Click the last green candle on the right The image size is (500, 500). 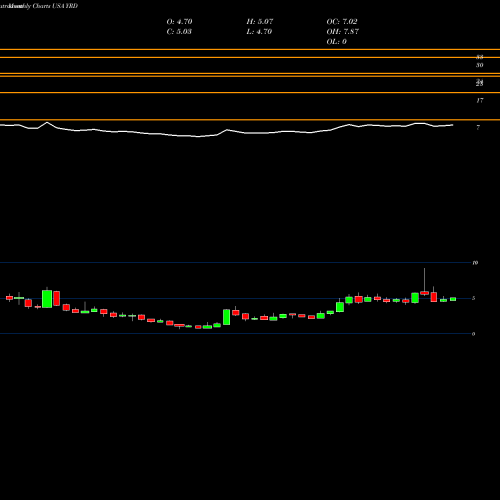click(x=453, y=299)
